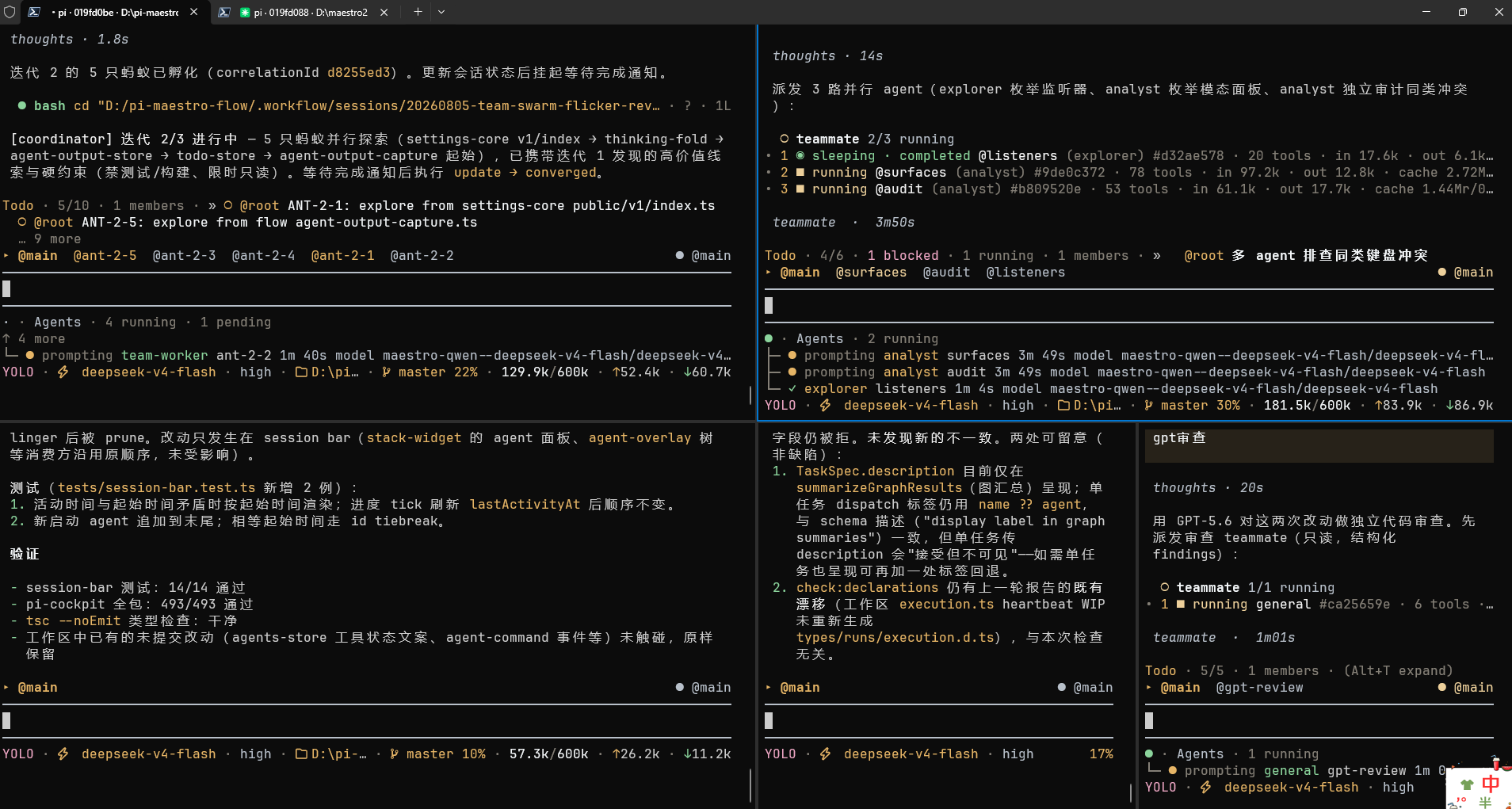Click the bottom-left pane vertical scrollbar
The height and width of the screenshot is (809, 1512).
point(750,785)
